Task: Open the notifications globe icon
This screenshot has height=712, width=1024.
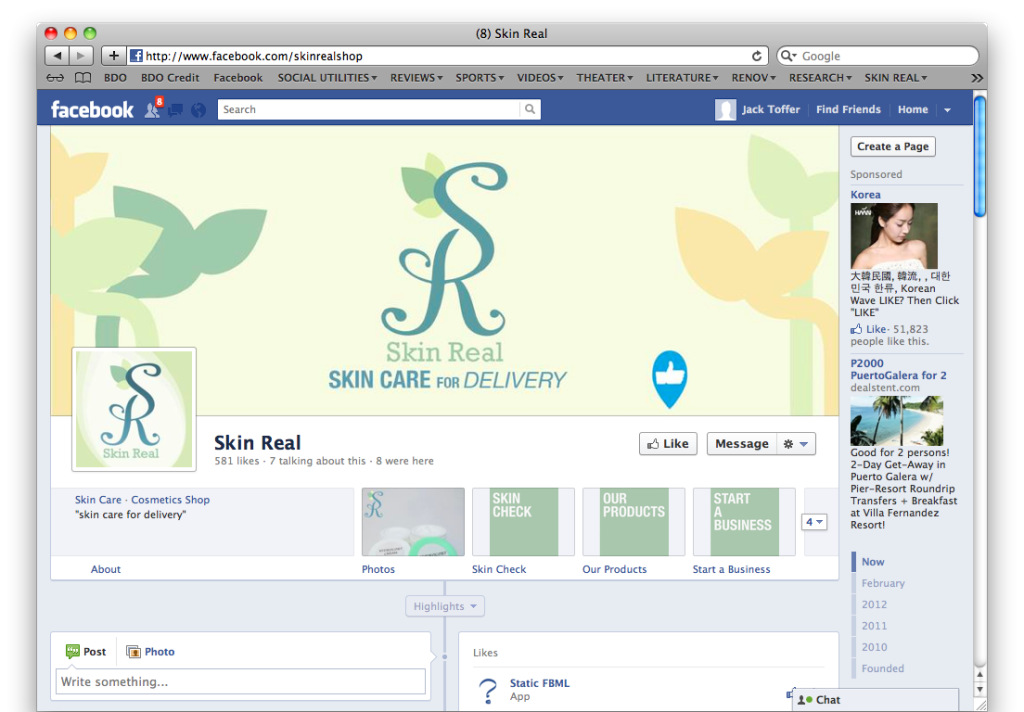Action: click(x=199, y=110)
